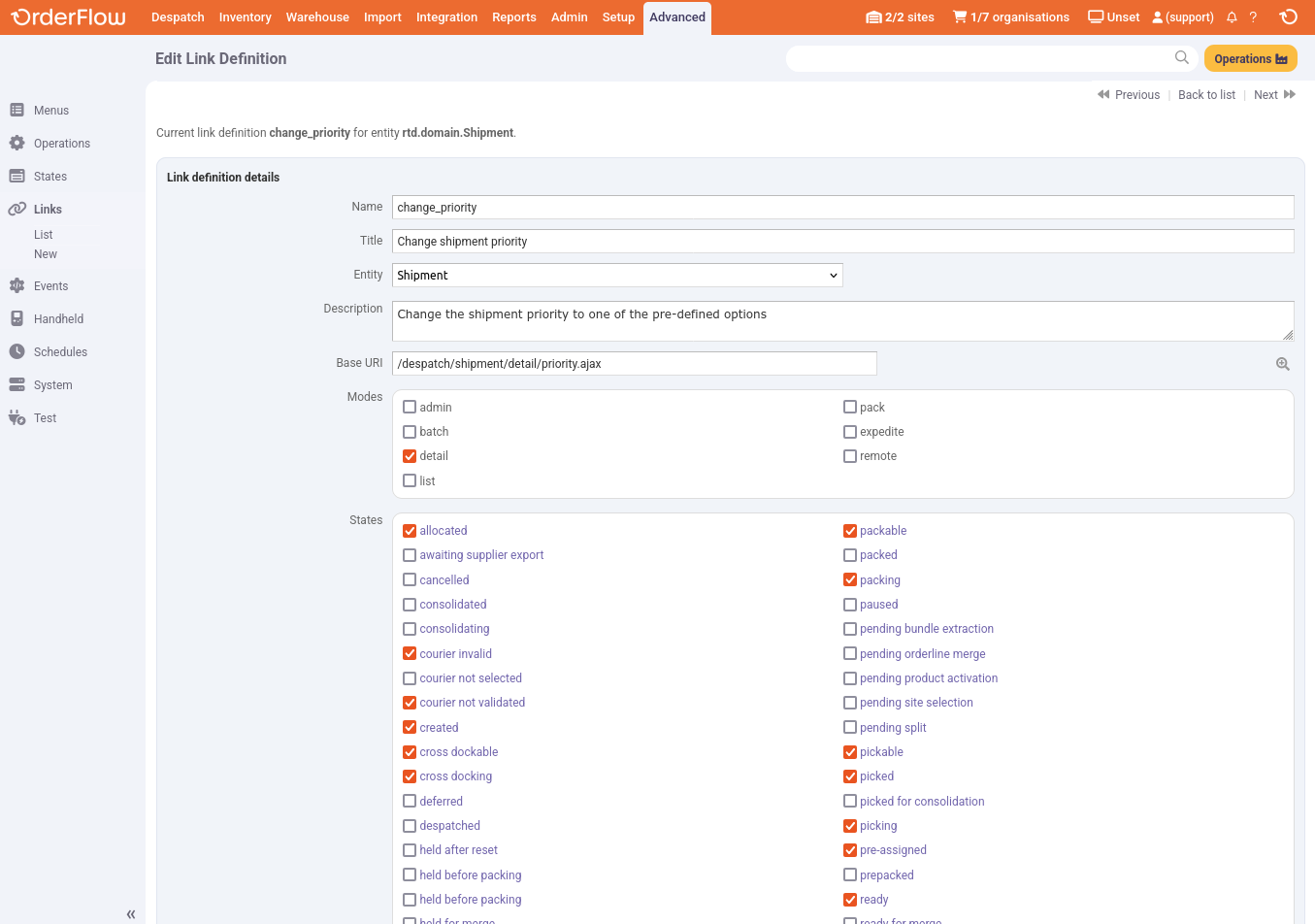Click the search magnifying glass icon

(1181, 58)
